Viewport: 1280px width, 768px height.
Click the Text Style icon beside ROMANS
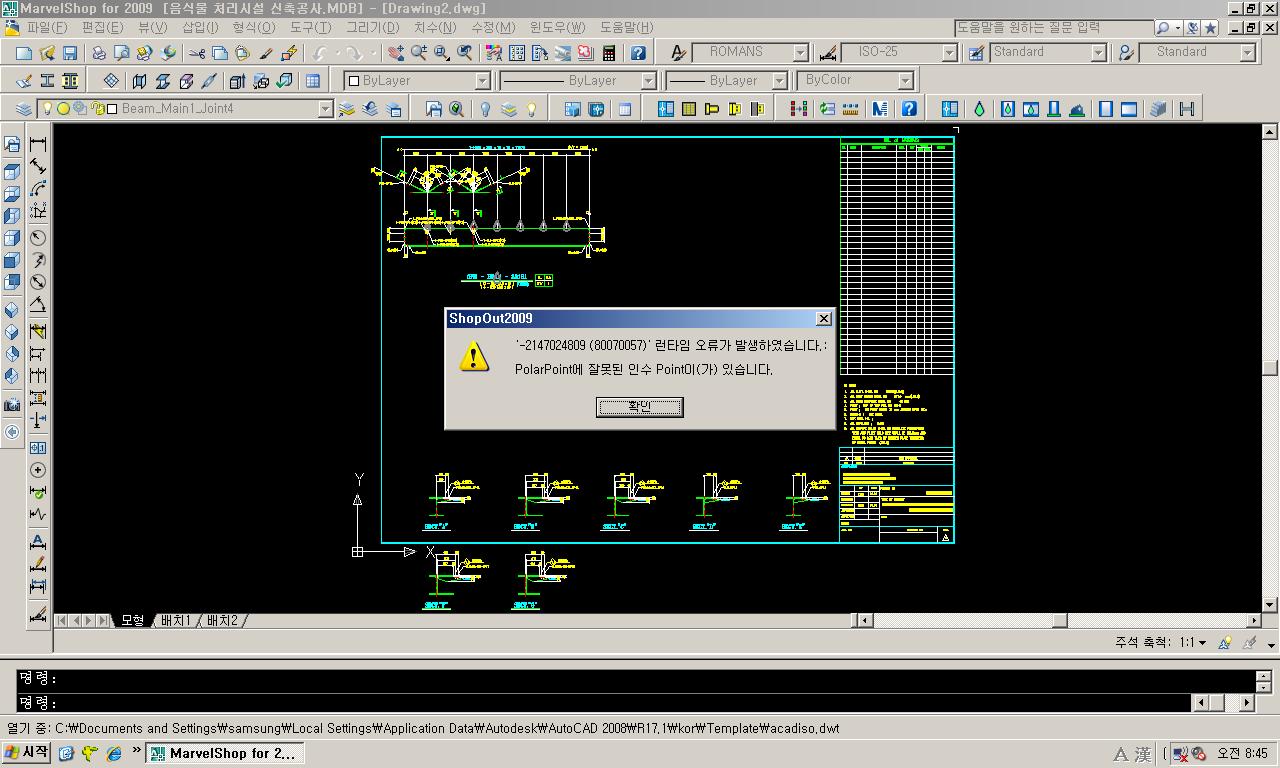pos(678,52)
